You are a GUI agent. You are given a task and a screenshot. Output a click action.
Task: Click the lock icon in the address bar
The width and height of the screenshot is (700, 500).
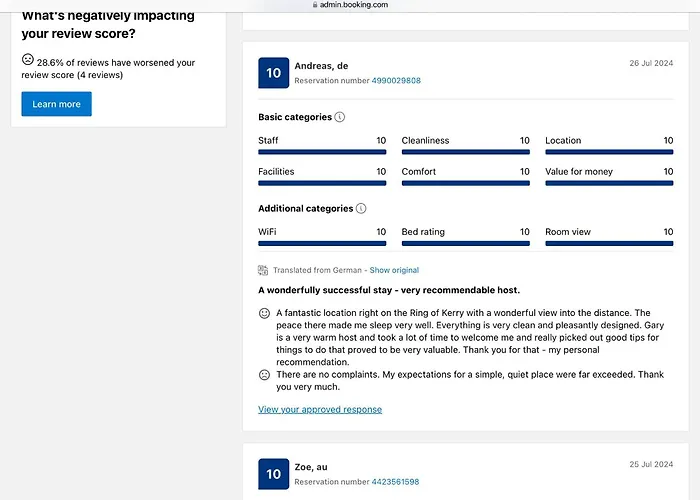(x=316, y=5)
